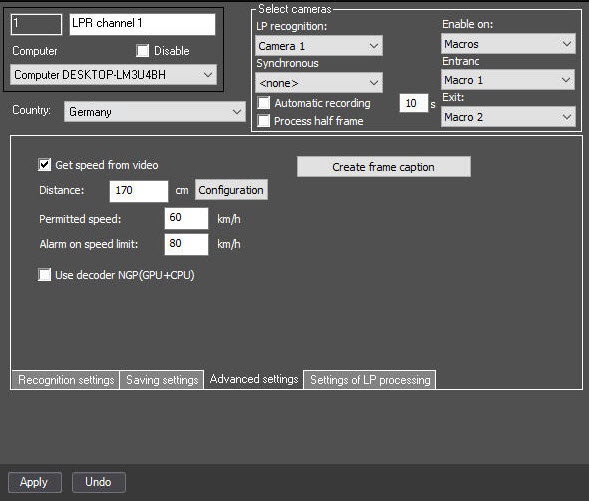This screenshot has width=589, height=501.
Task: Expand the Synchronous none dropdown
Action: coord(319,83)
